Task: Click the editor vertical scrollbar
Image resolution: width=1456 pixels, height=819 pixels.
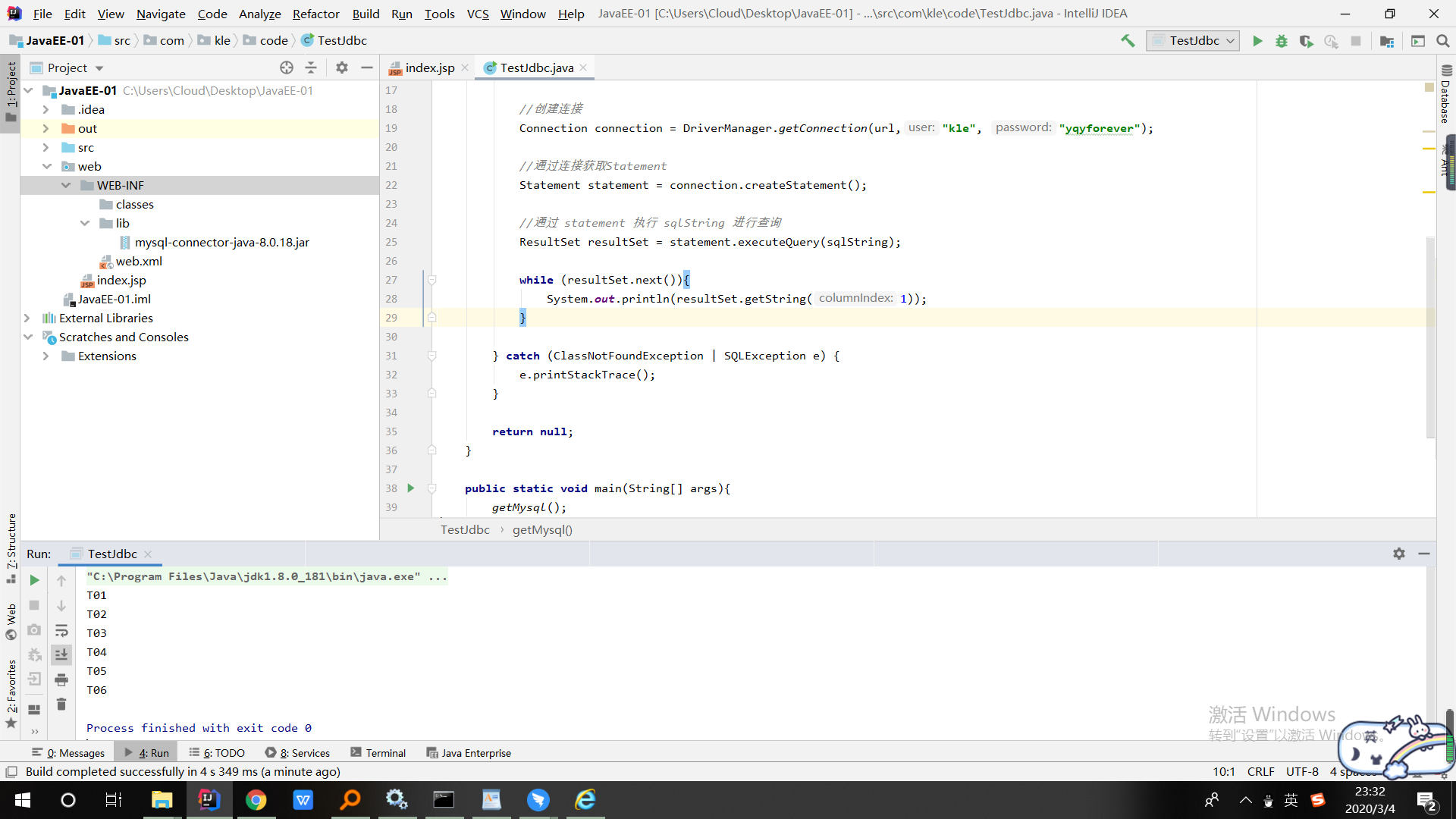Action: [1430, 337]
